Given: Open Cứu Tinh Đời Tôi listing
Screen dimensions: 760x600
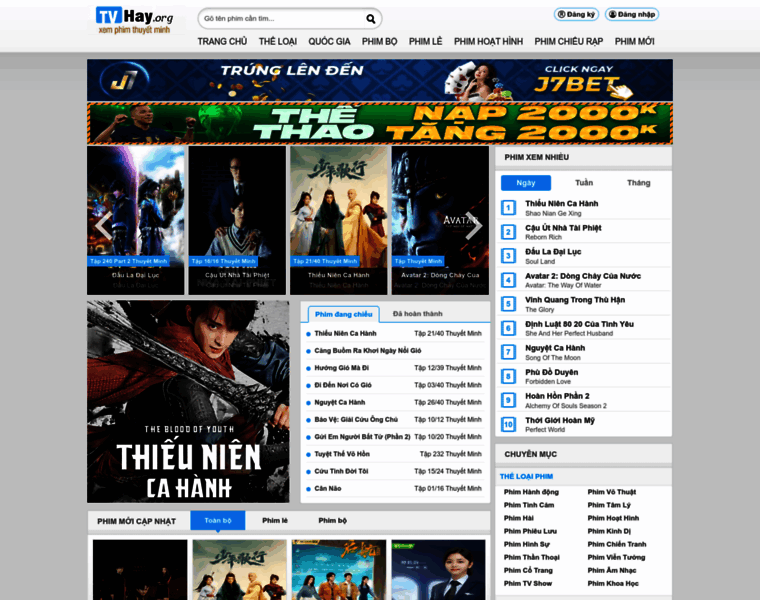Looking at the screenshot, I should (341, 471).
